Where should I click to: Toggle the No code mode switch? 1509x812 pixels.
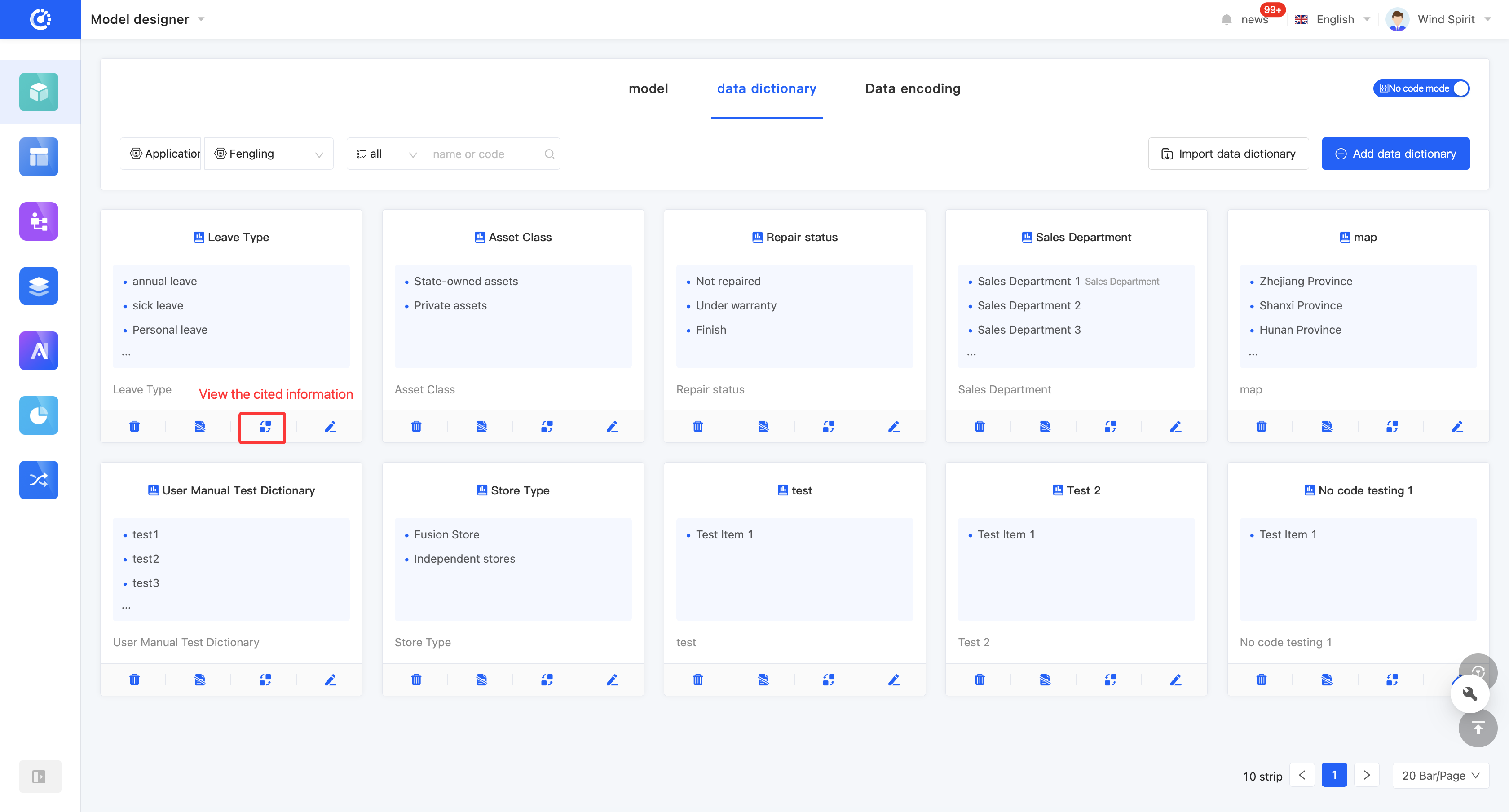click(1421, 88)
